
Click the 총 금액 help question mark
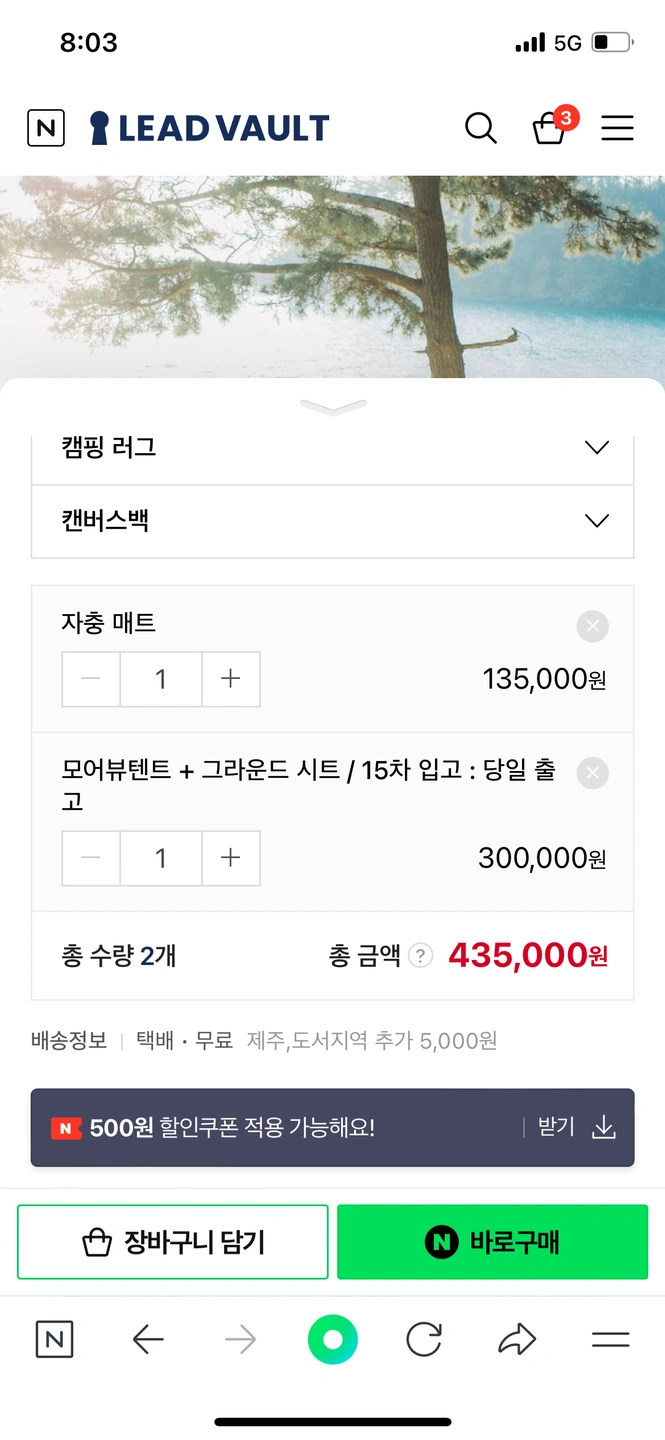(x=421, y=956)
